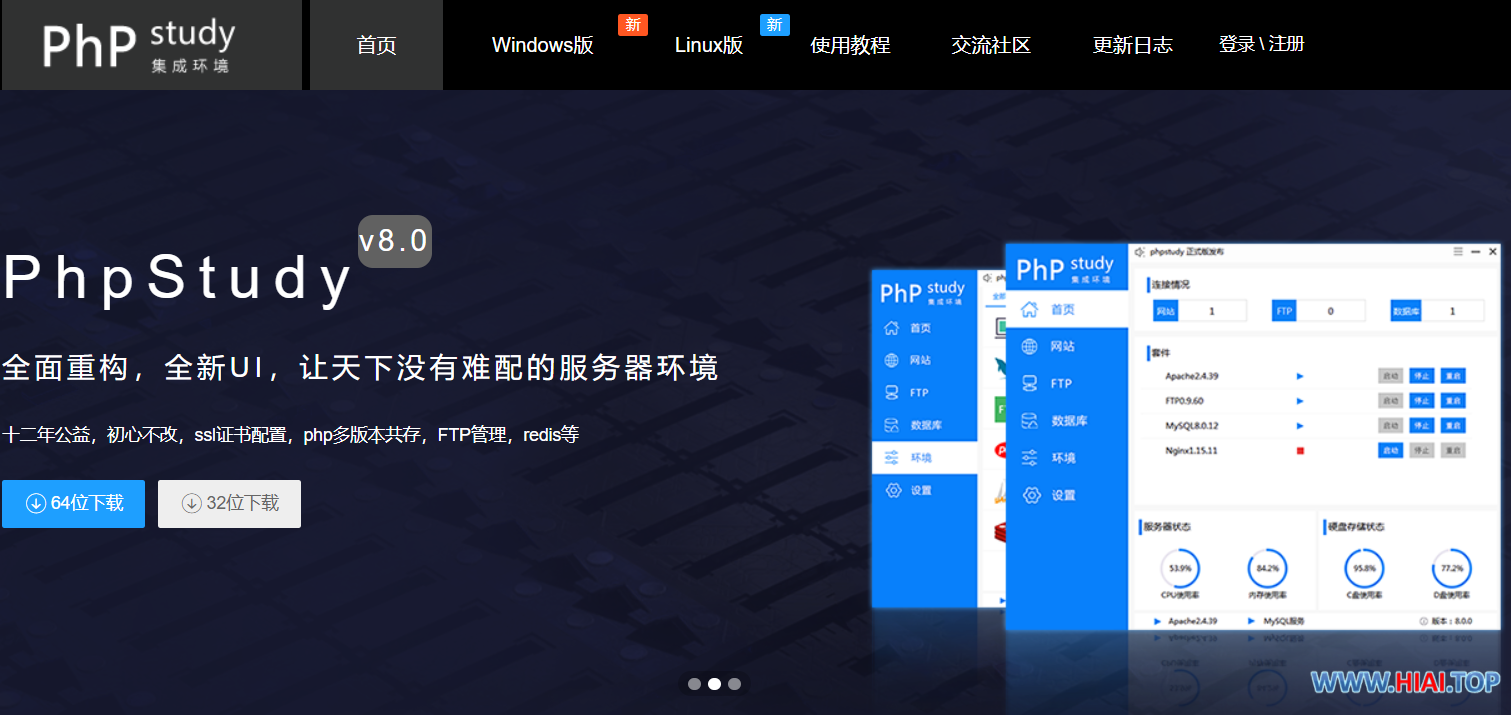Viewport: 1511px width, 715px height.
Task: Click the subtitle starting 十二年公益，初心不改
Action: coord(290,435)
